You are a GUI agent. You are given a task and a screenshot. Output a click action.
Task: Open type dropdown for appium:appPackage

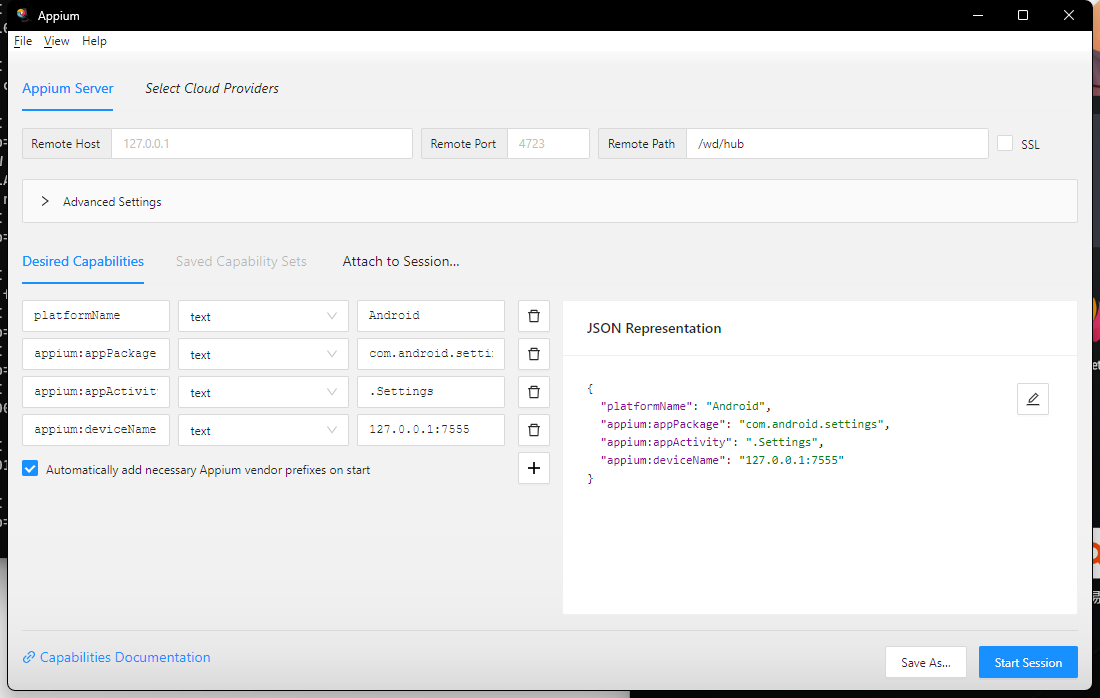pyautogui.click(x=263, y=354)
